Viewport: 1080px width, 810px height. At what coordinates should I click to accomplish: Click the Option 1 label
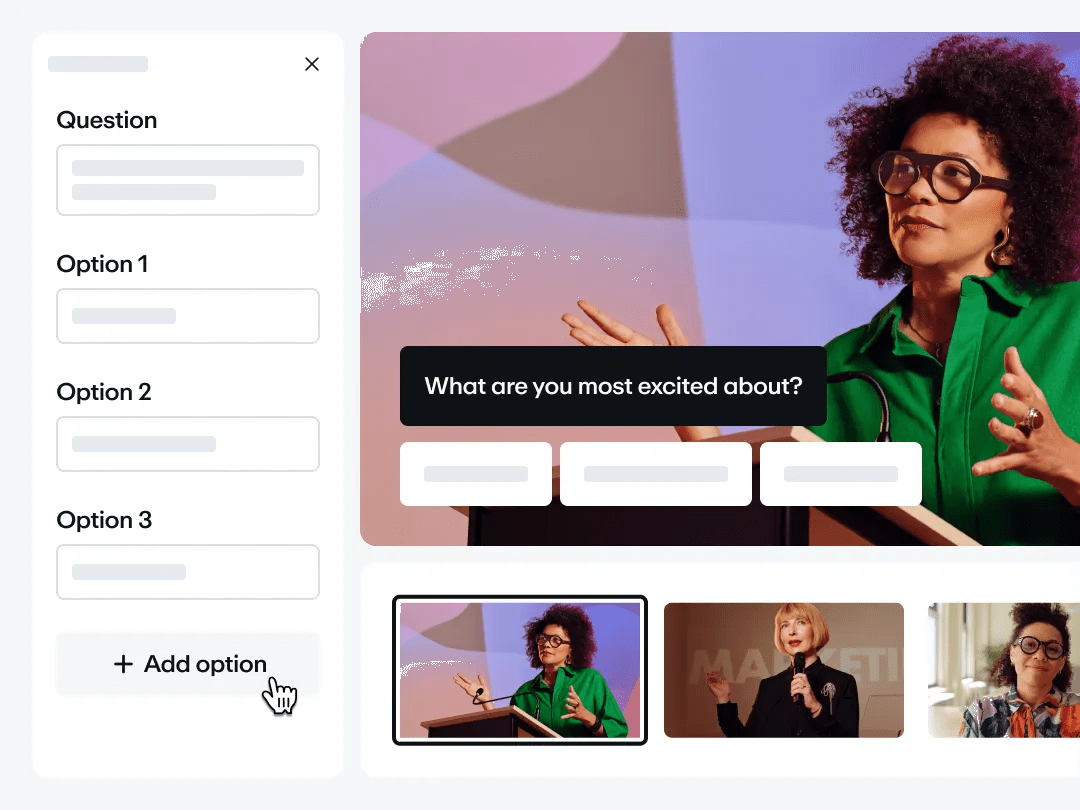click(102, 264)
